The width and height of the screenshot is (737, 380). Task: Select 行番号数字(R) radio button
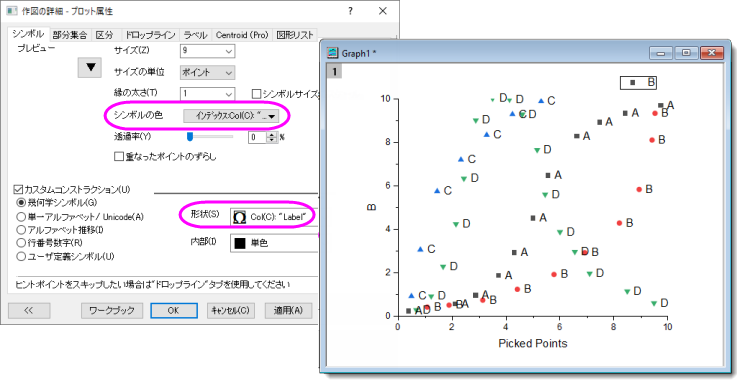tap(21, 243)
